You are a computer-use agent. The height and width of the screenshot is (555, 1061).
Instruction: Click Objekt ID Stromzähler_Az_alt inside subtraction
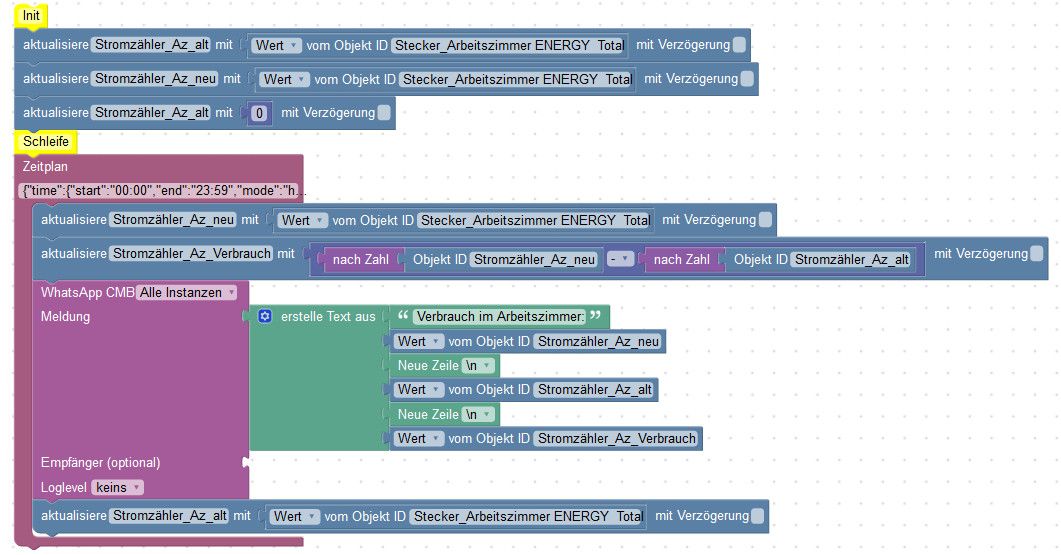click(851, 259)
